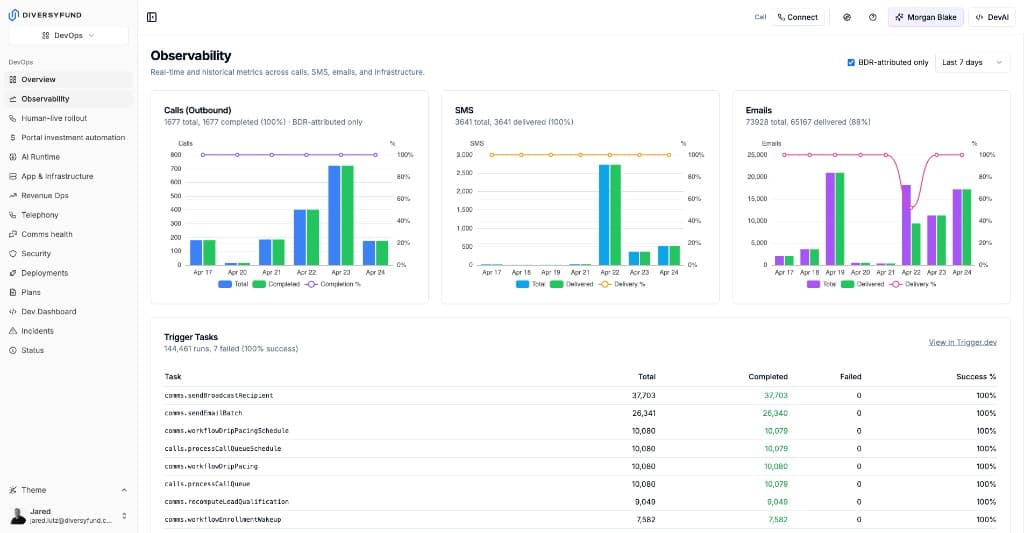Click the Revenue Ops trend icon

[12, 195]
